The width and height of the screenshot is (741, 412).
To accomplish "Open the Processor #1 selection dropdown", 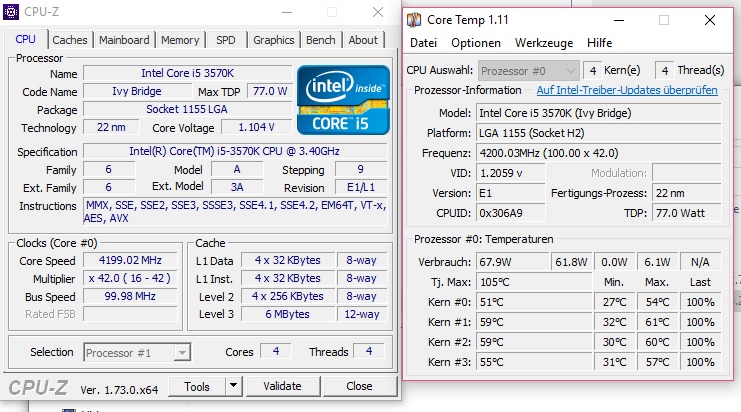I will 137,352.
